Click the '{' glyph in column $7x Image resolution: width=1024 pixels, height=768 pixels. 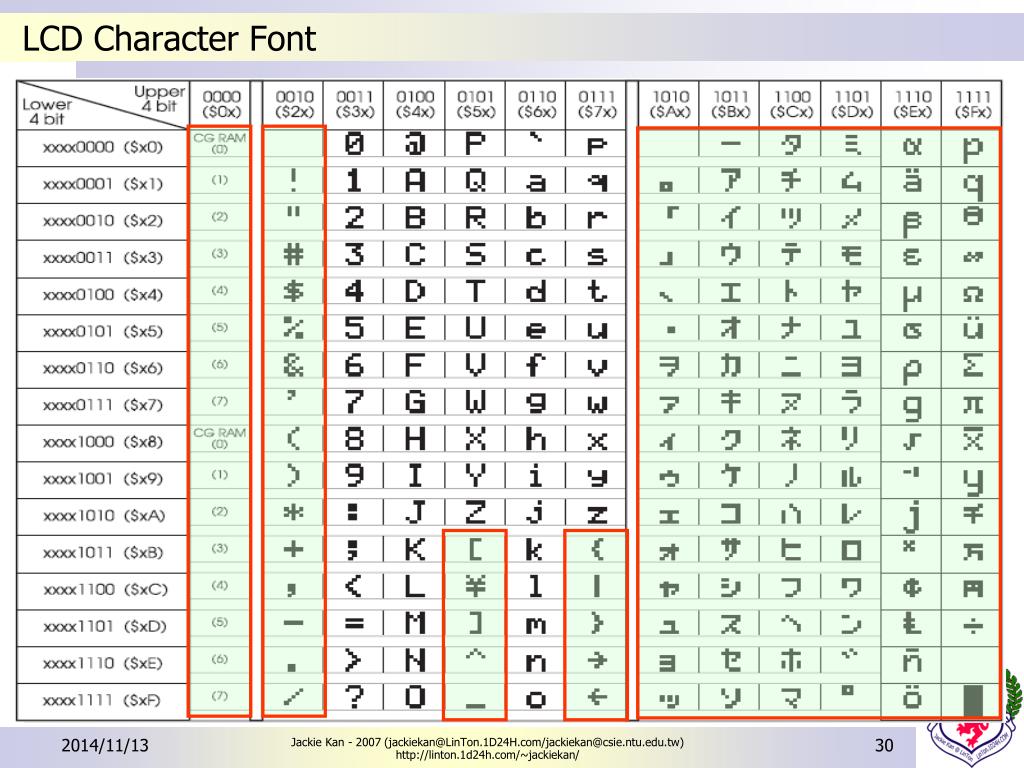pos(597,549)
